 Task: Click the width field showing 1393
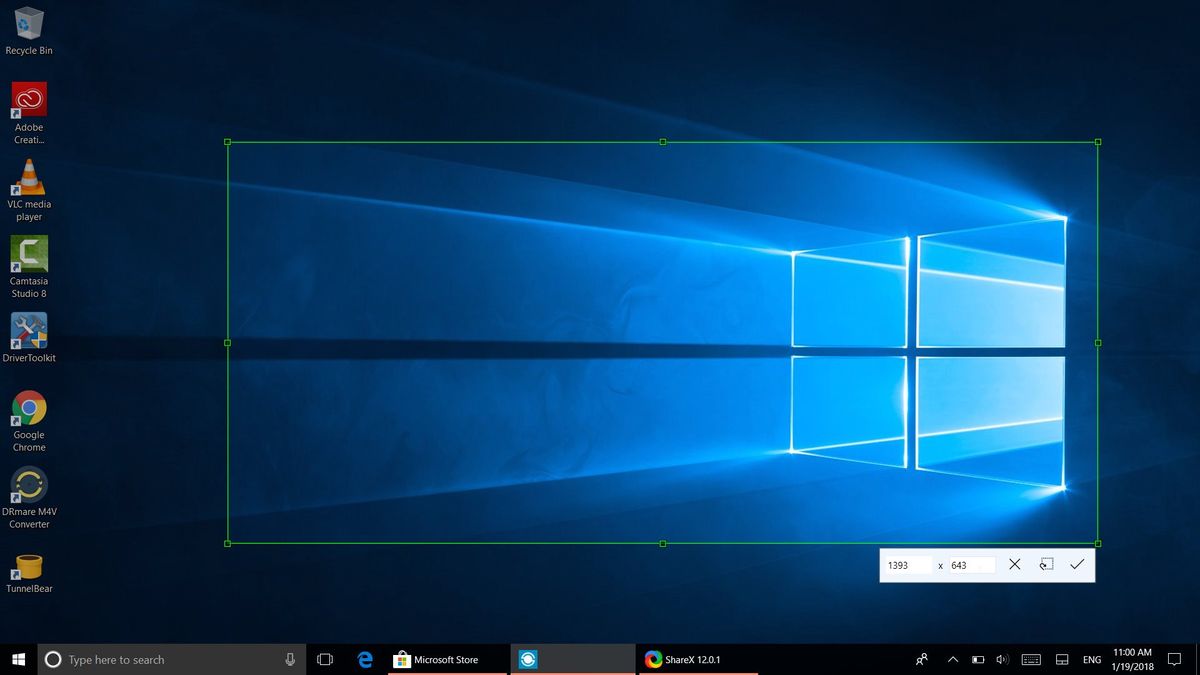[x=906, y=565]
